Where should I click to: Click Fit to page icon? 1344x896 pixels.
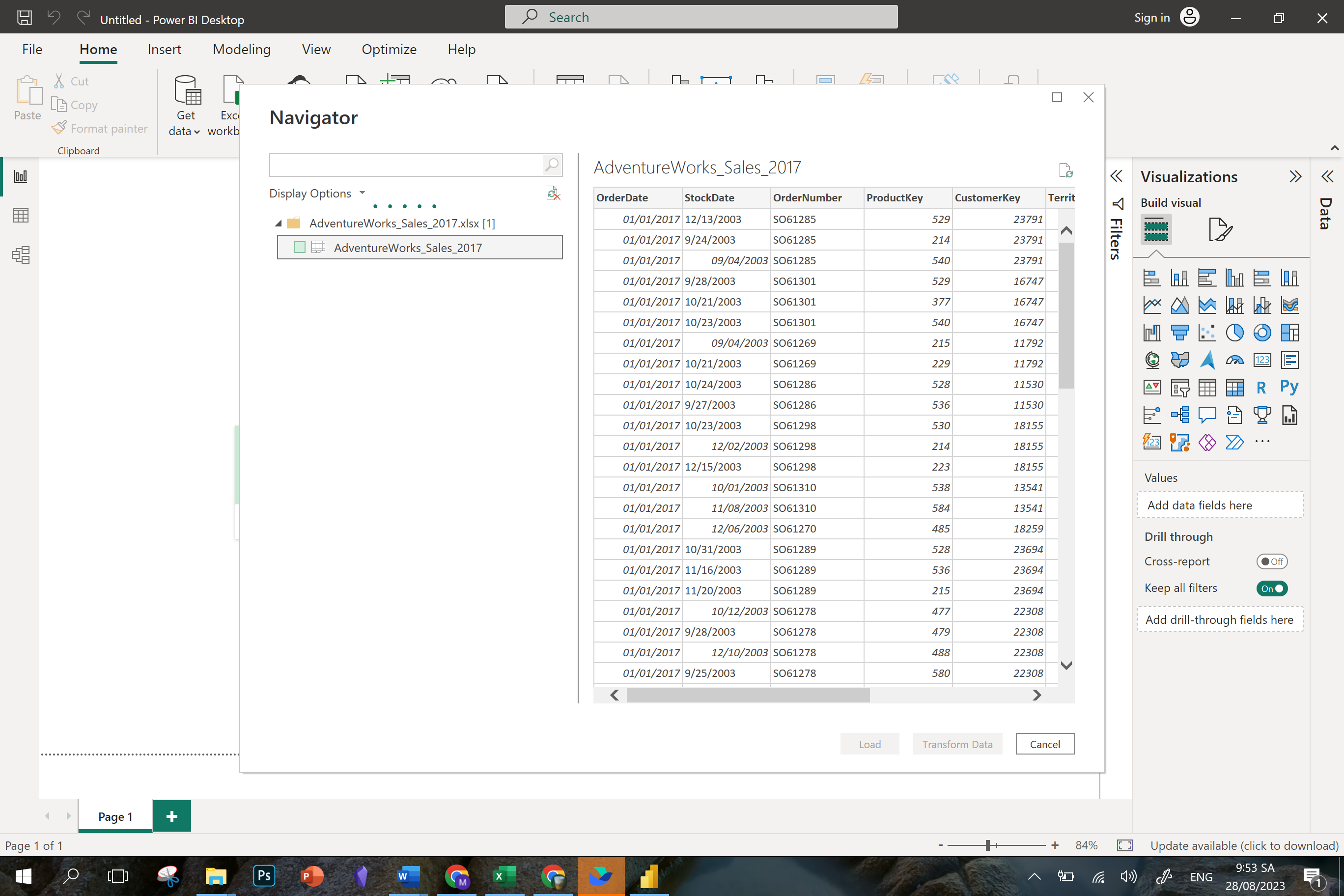coord(1124,845)
